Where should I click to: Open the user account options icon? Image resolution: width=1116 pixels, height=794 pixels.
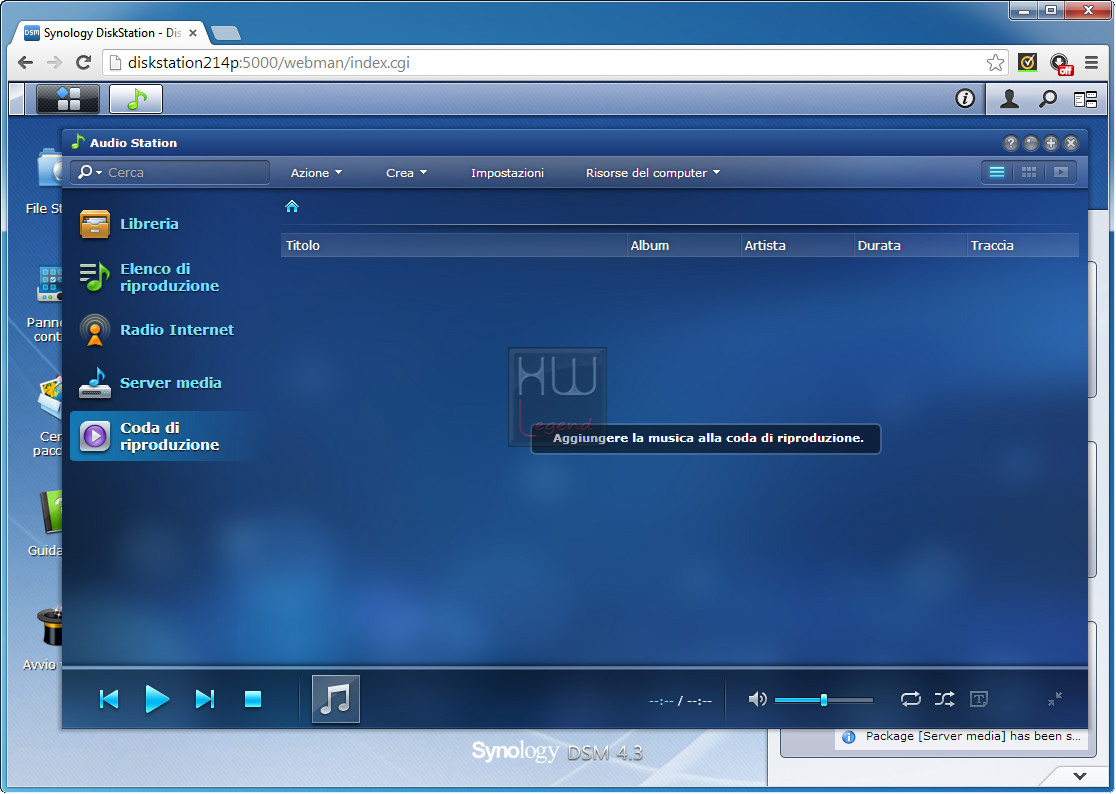coord(1009,99)
